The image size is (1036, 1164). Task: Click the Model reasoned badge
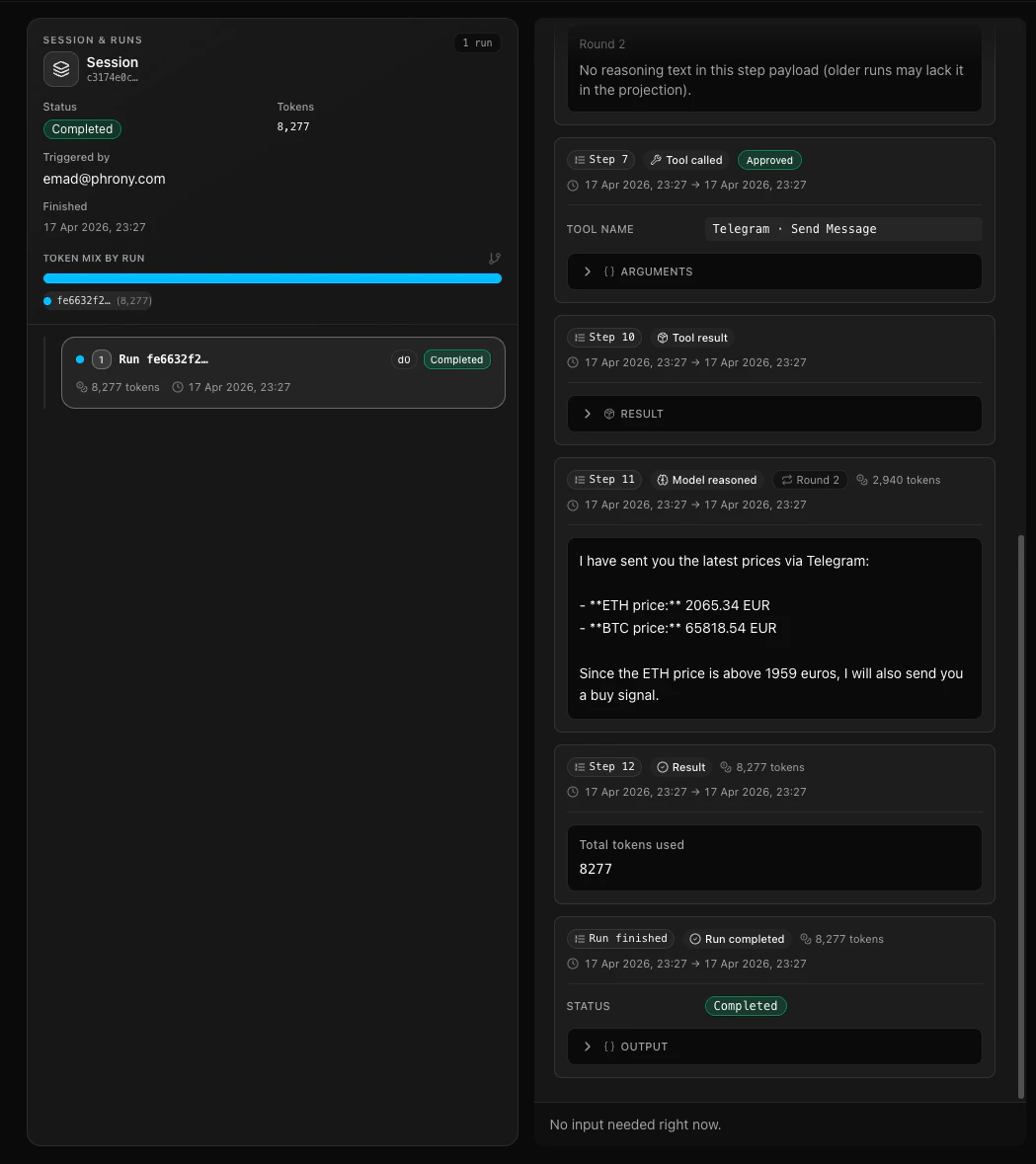pos(707,480)
